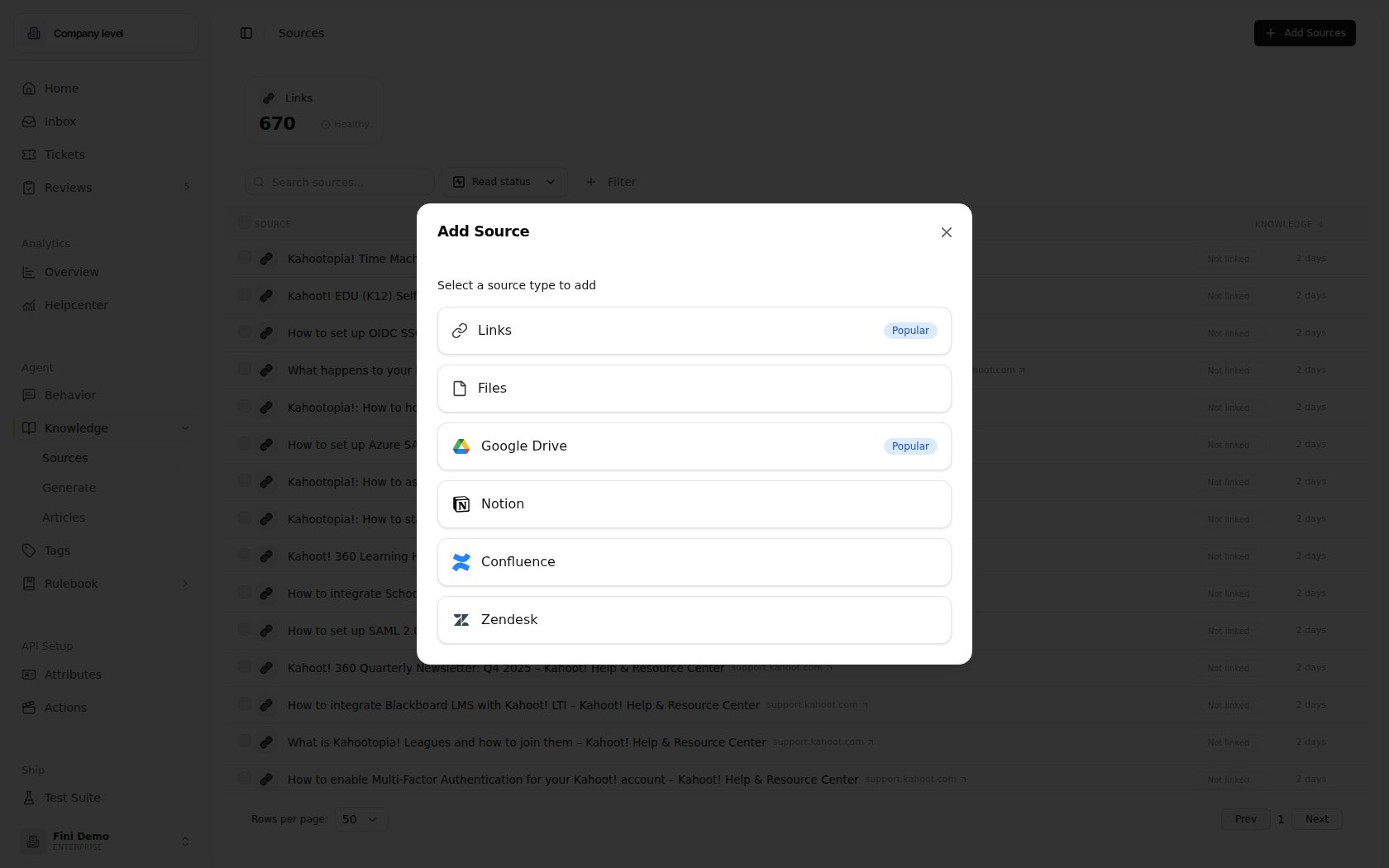Open agent Behavior settings
Viewport: 1389px width, 868px height.
106,395
